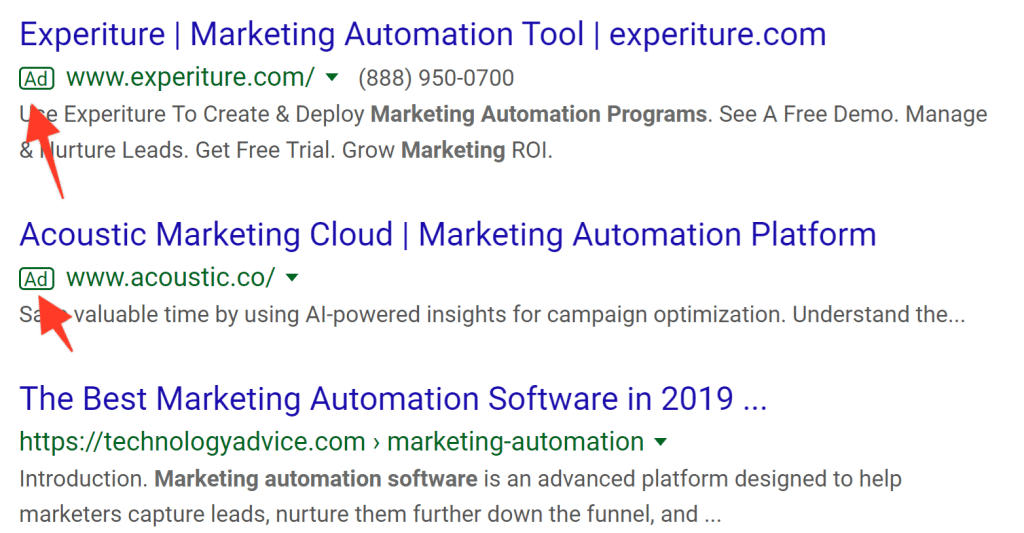Expand dropdown arrow beside www.acoustic.co/
The height and width of the screenshot is (533, 1024).
tap(293, 278)
